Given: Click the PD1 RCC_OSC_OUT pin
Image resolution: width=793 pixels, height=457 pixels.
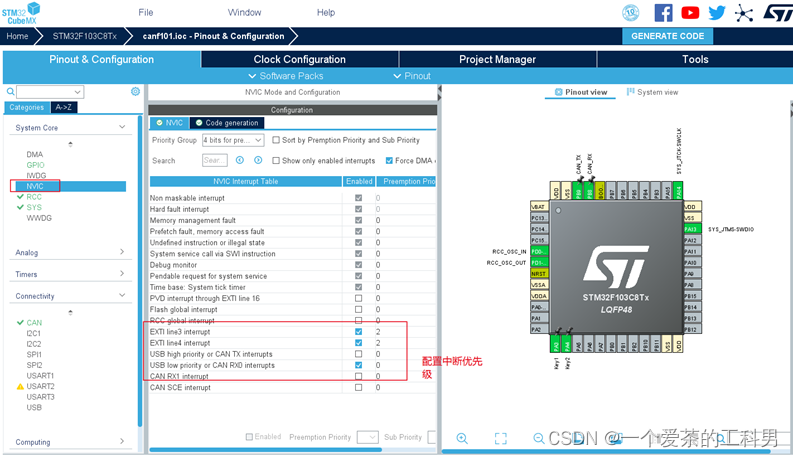Looking at the screenshot, I should [x=539, y=262].
